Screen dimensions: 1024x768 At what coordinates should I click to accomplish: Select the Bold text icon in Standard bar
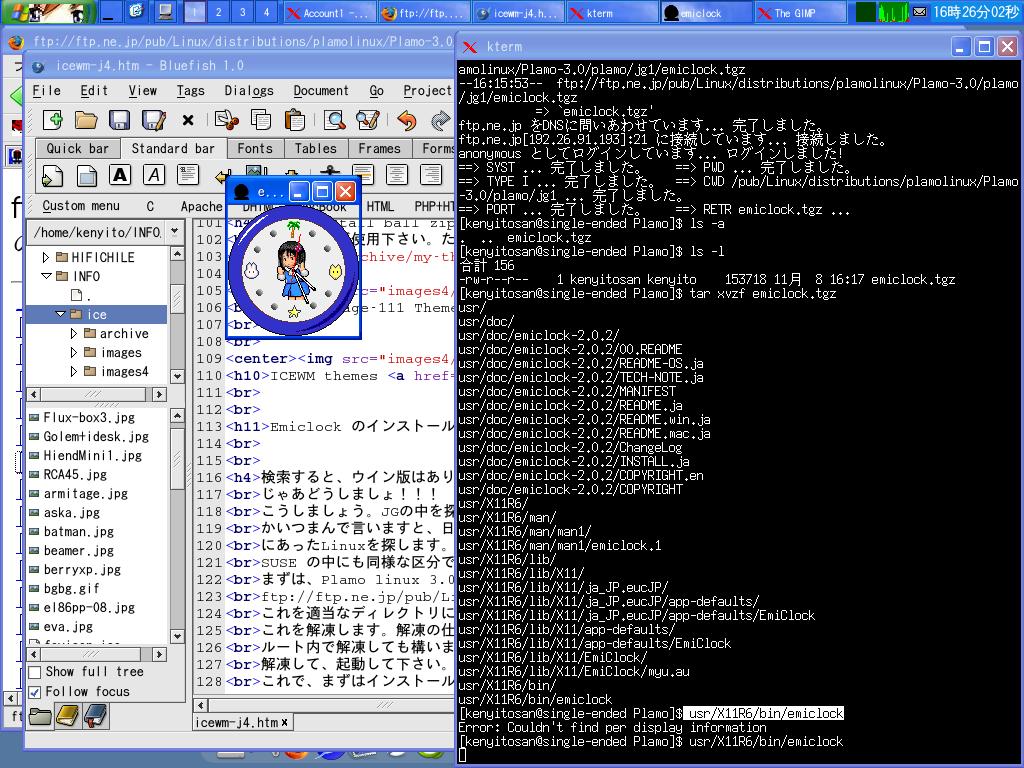118,172
